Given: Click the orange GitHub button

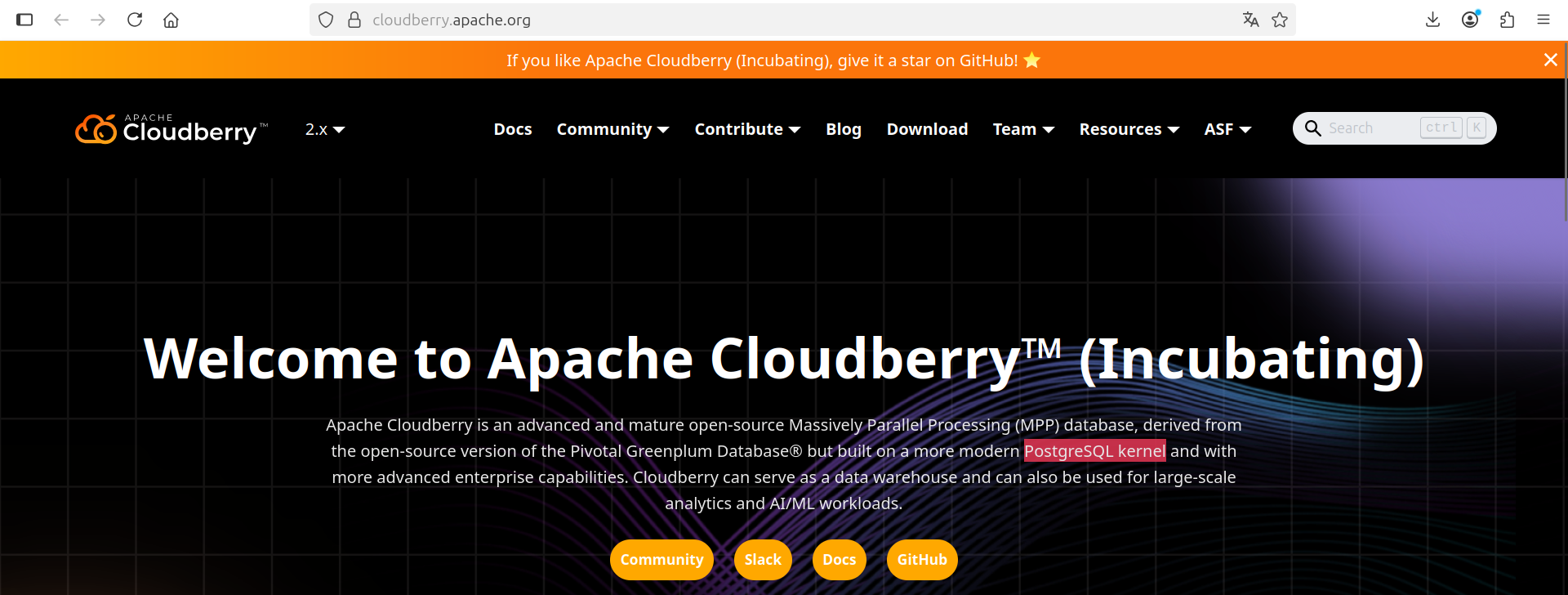Looking at the screenshot, I should tap(921, 560).
